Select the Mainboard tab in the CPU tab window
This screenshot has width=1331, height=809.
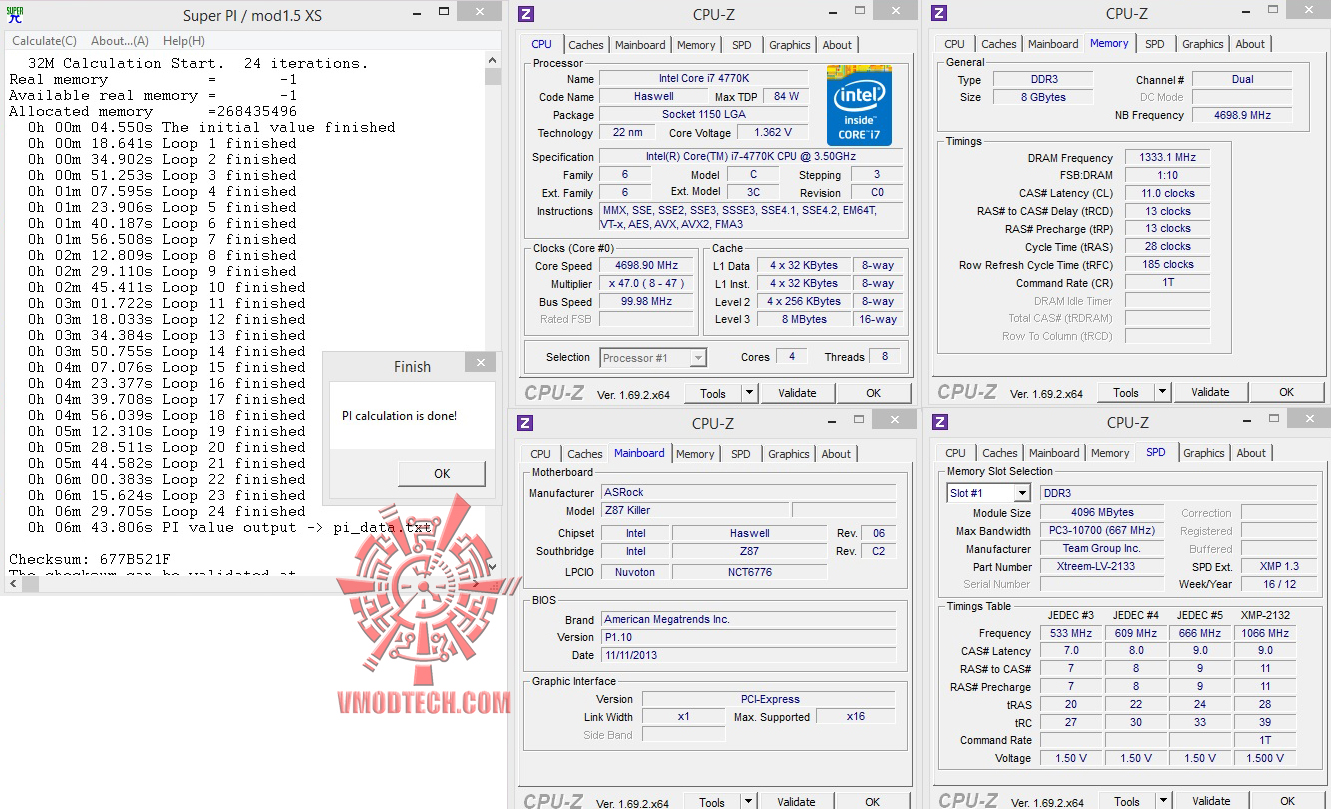(x=640, y=45)
